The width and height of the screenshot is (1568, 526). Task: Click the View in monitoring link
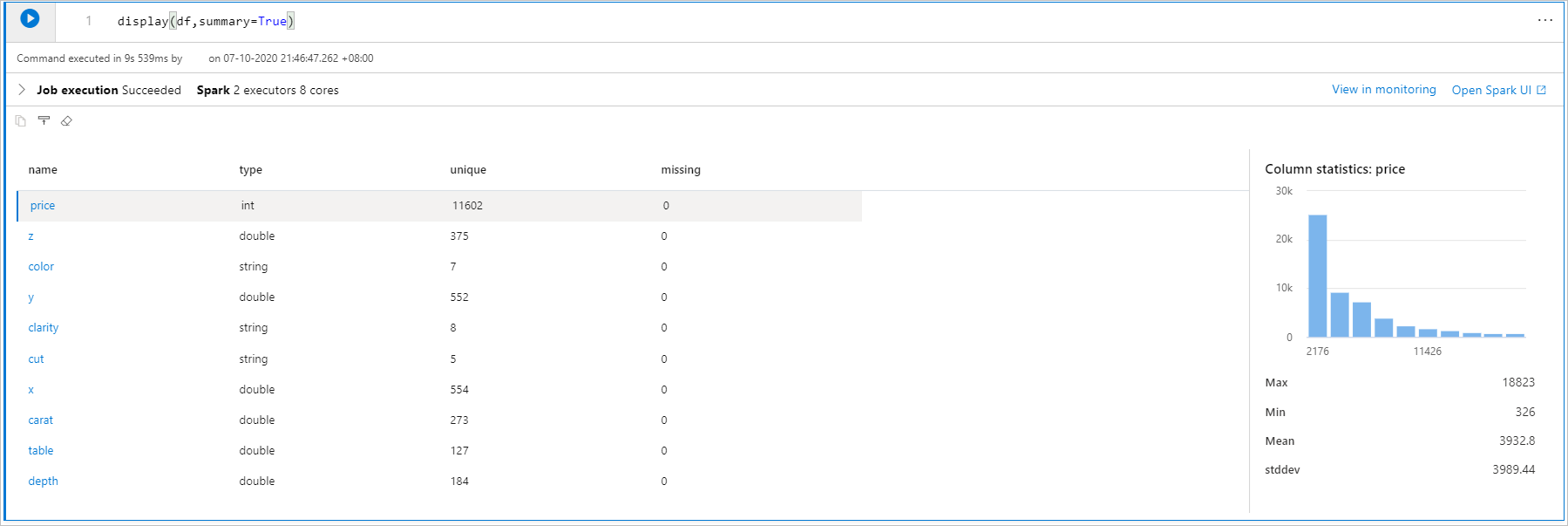(x=1383, y=90)
